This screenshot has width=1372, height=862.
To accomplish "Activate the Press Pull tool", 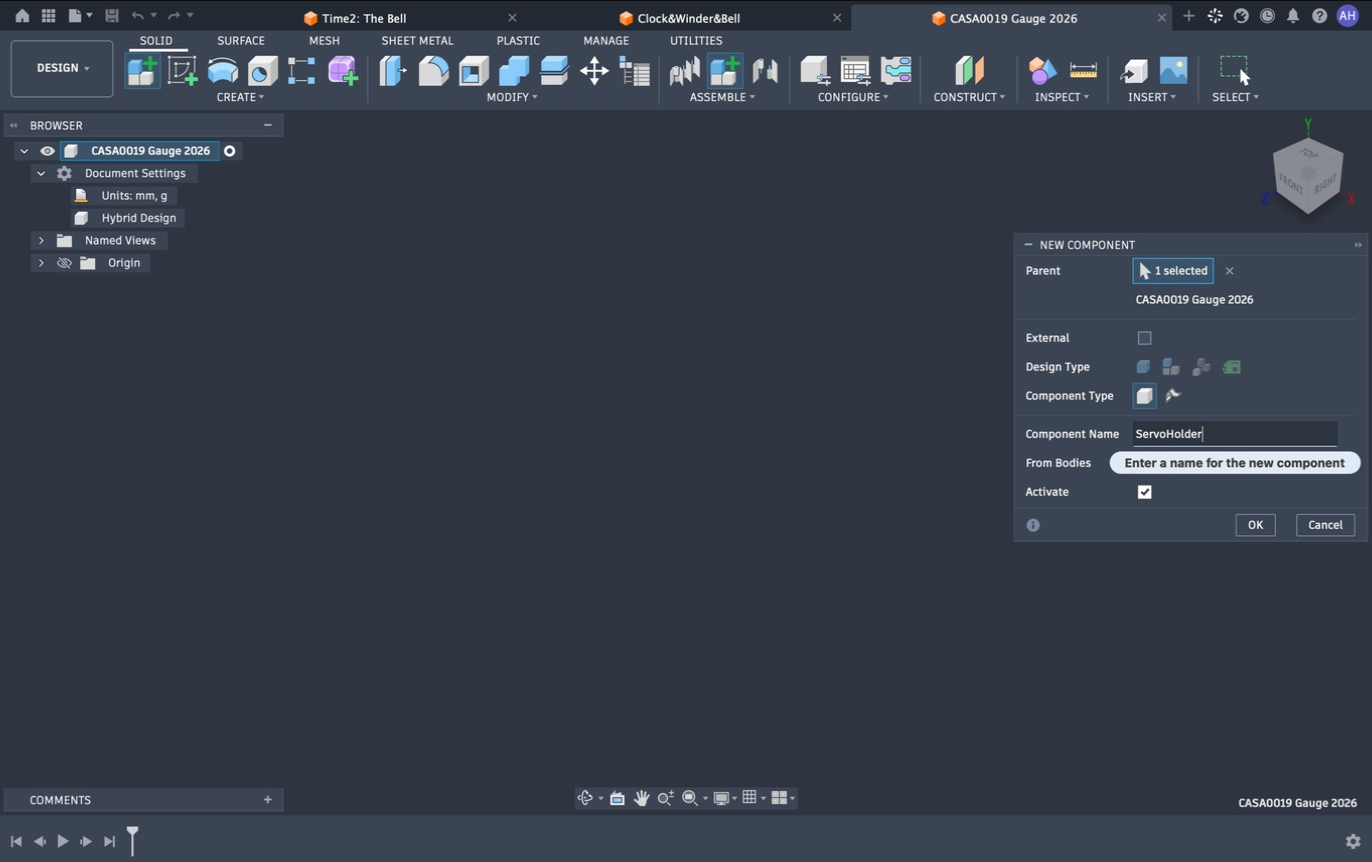I will (x=393, y=70).
